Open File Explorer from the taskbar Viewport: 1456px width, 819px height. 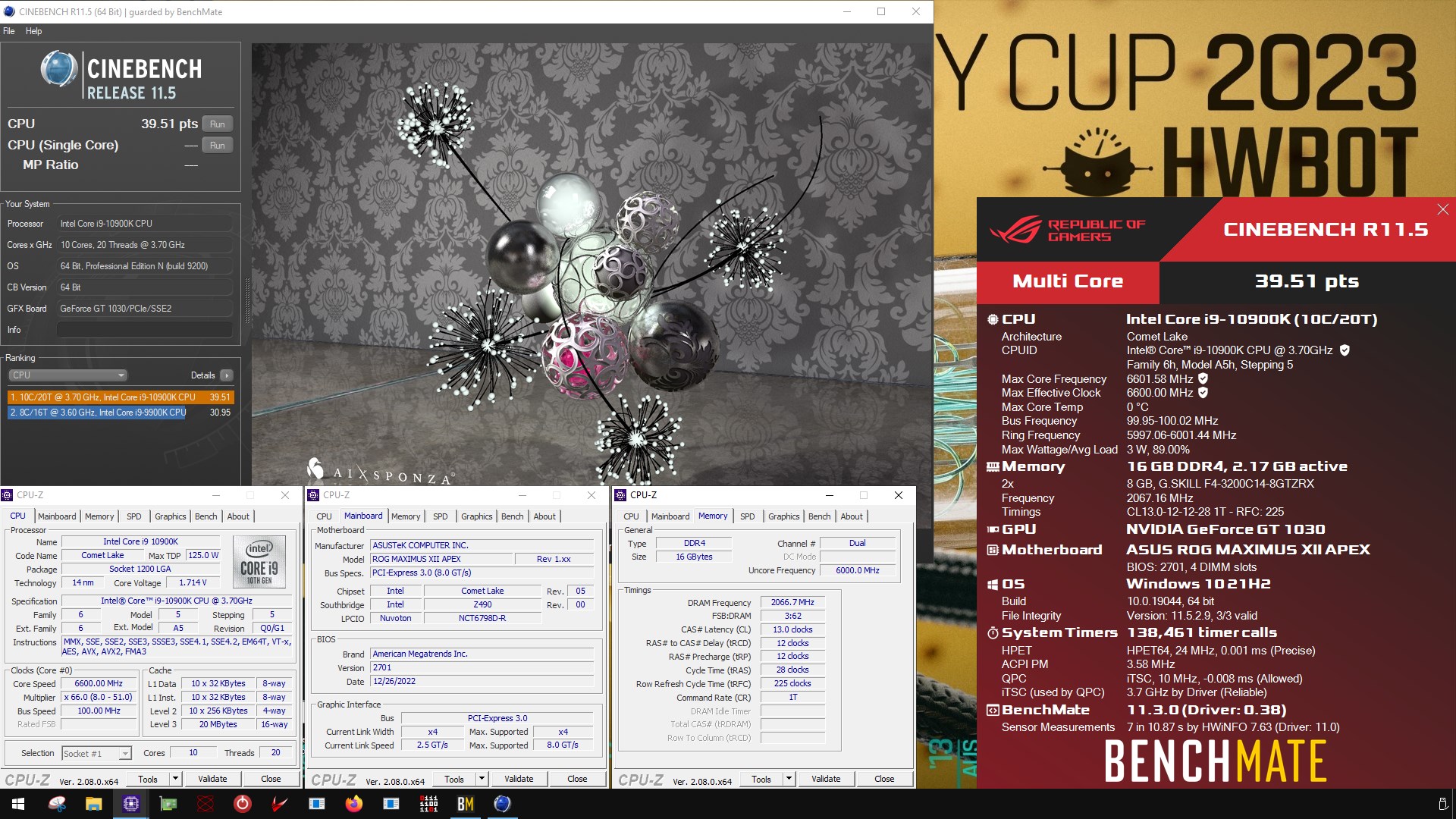[94, 804]
